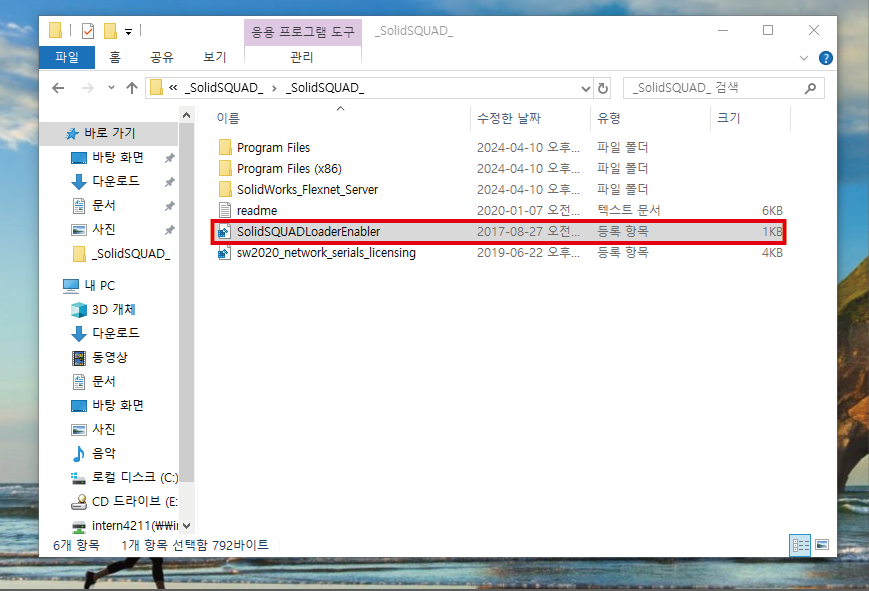
Task: Click the first _SolidSQUAD_ breadcrumb
Action: (224, 88)
